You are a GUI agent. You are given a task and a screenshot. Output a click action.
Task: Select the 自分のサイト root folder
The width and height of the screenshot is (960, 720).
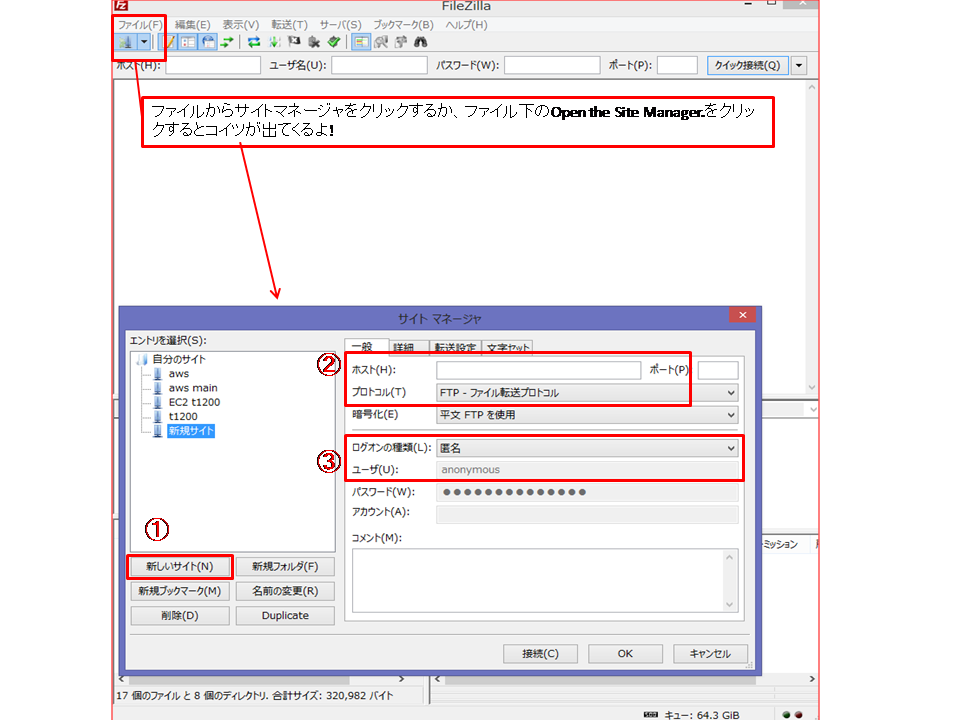point(179,359)
